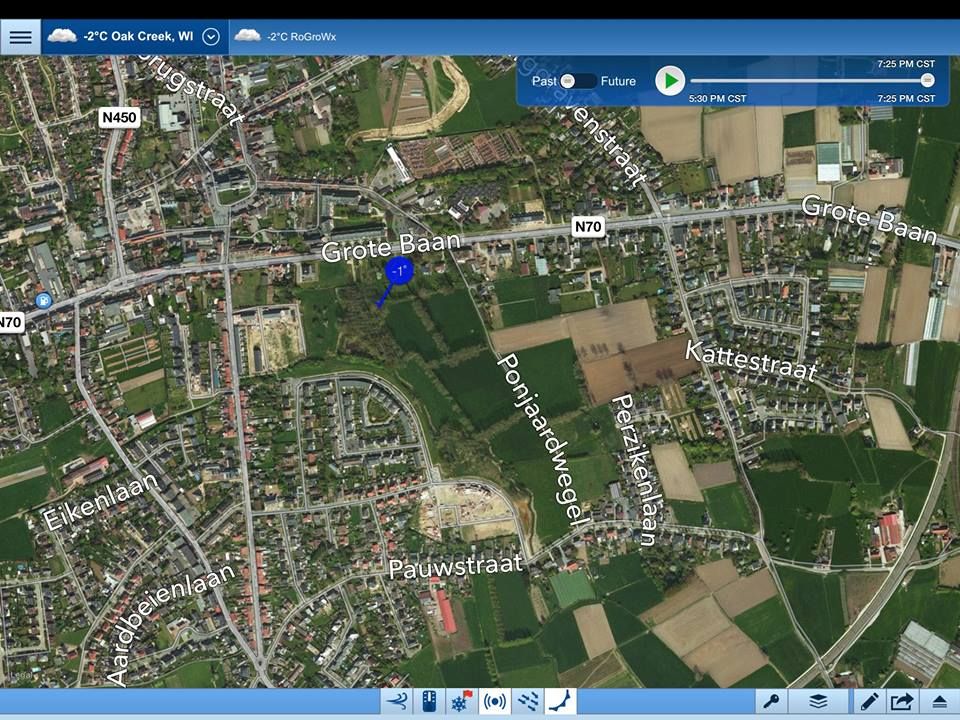Click the 5:30 PM CST start time label
This screenshot has height=720, width=960.
click(718, 99)
